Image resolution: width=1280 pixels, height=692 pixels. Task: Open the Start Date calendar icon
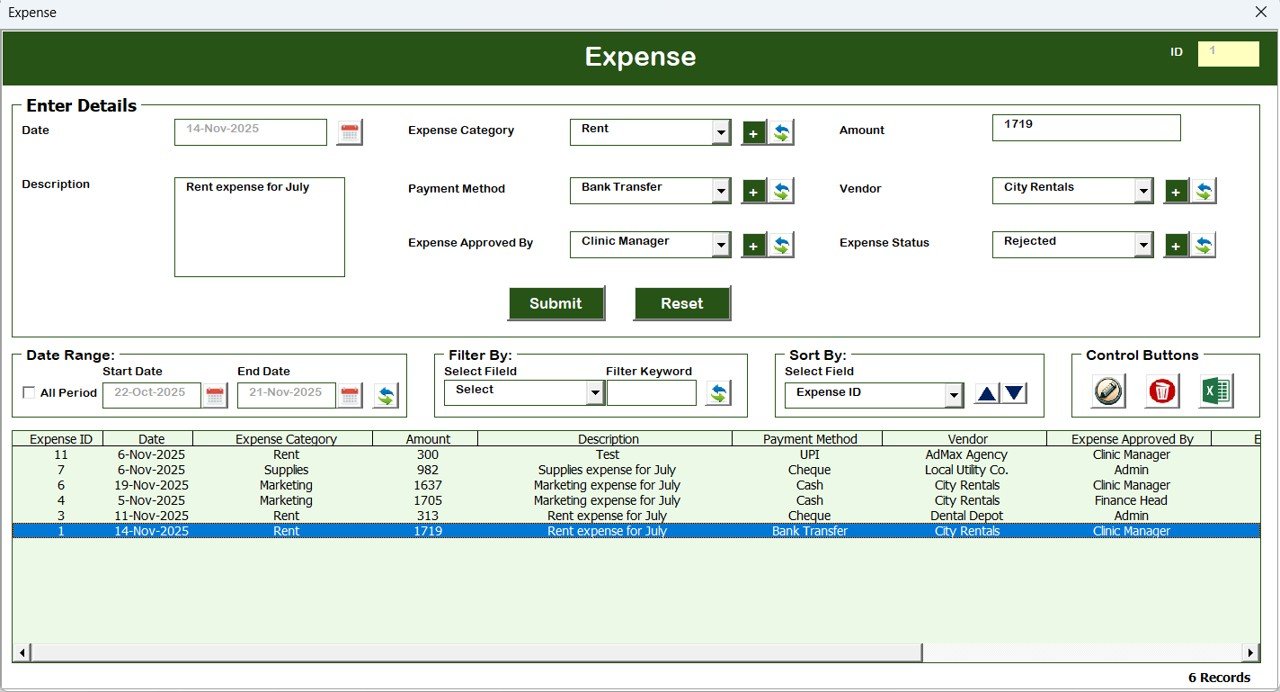tap(214, 394)
